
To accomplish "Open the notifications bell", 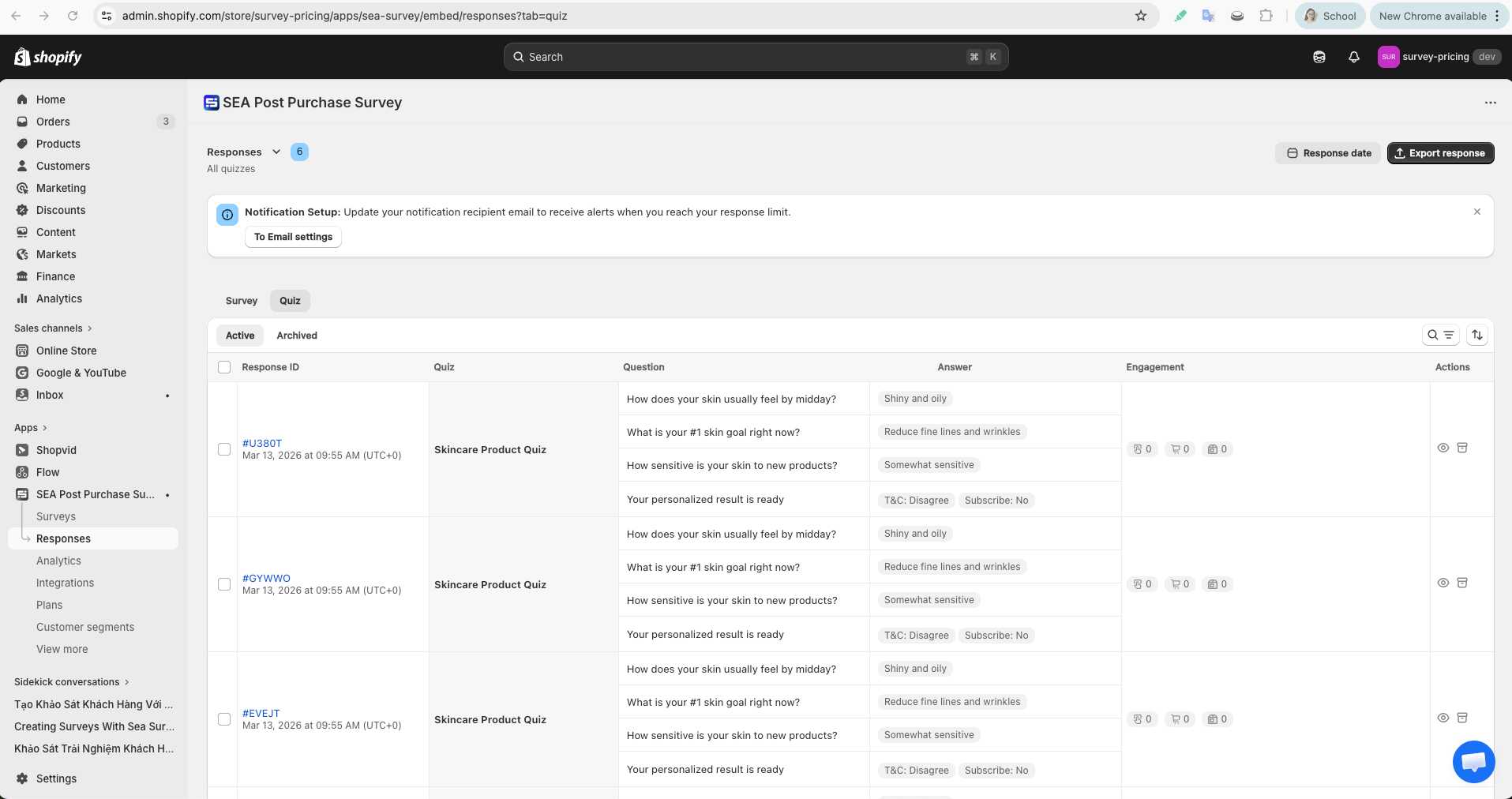I will pyautogui.click(x=1353, y=57).
